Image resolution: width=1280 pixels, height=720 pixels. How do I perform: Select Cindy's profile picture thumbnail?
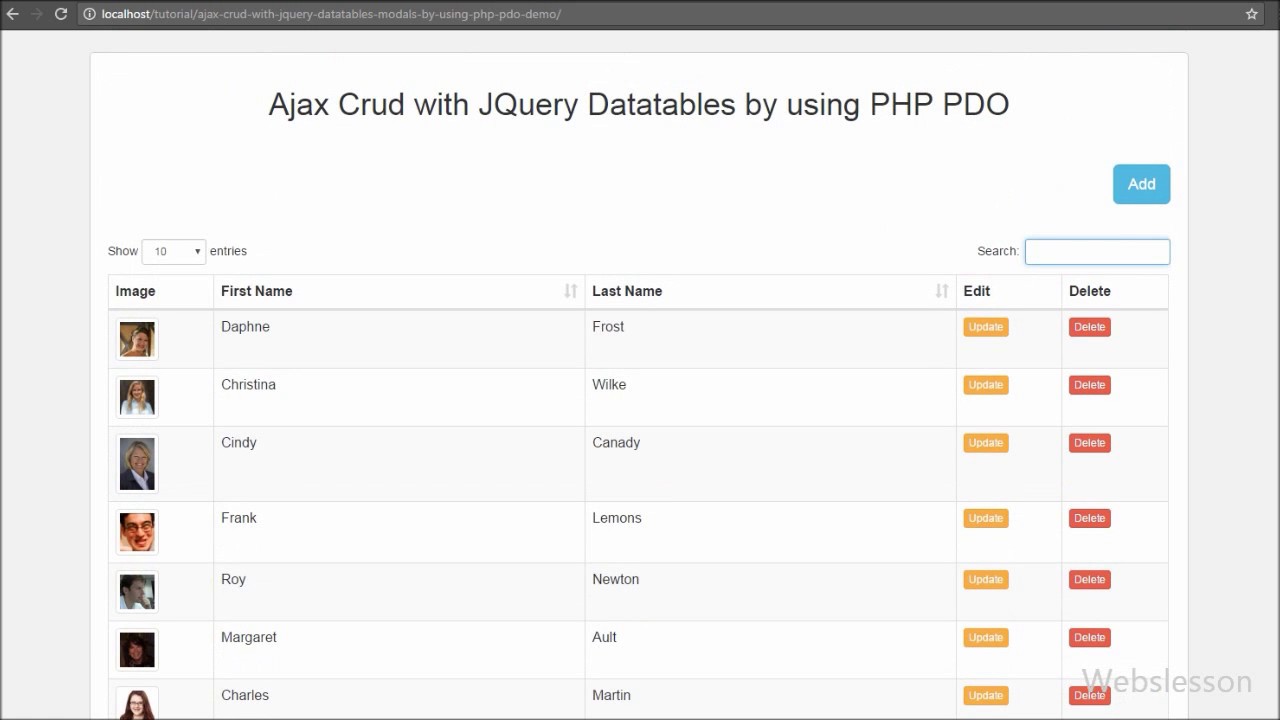pos(137,464)
